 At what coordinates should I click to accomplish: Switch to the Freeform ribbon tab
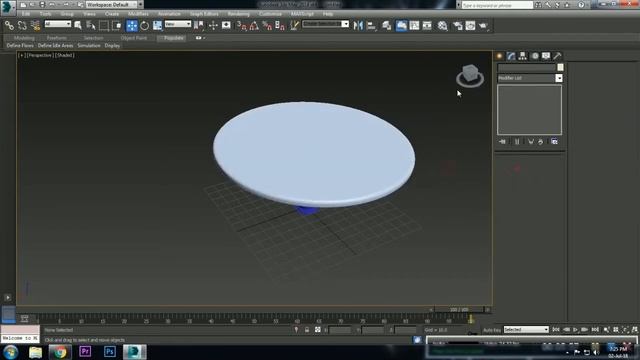point(57,38)
